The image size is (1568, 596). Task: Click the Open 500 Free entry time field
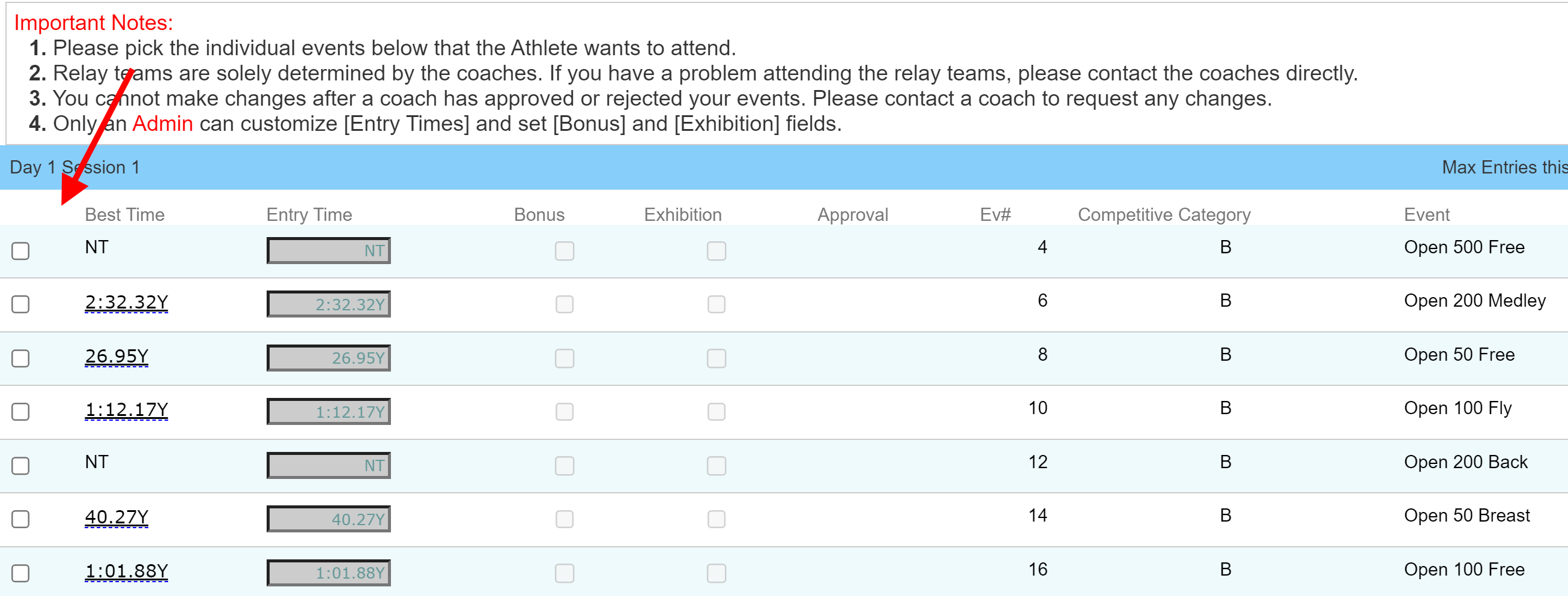click(x=328, y=250)
